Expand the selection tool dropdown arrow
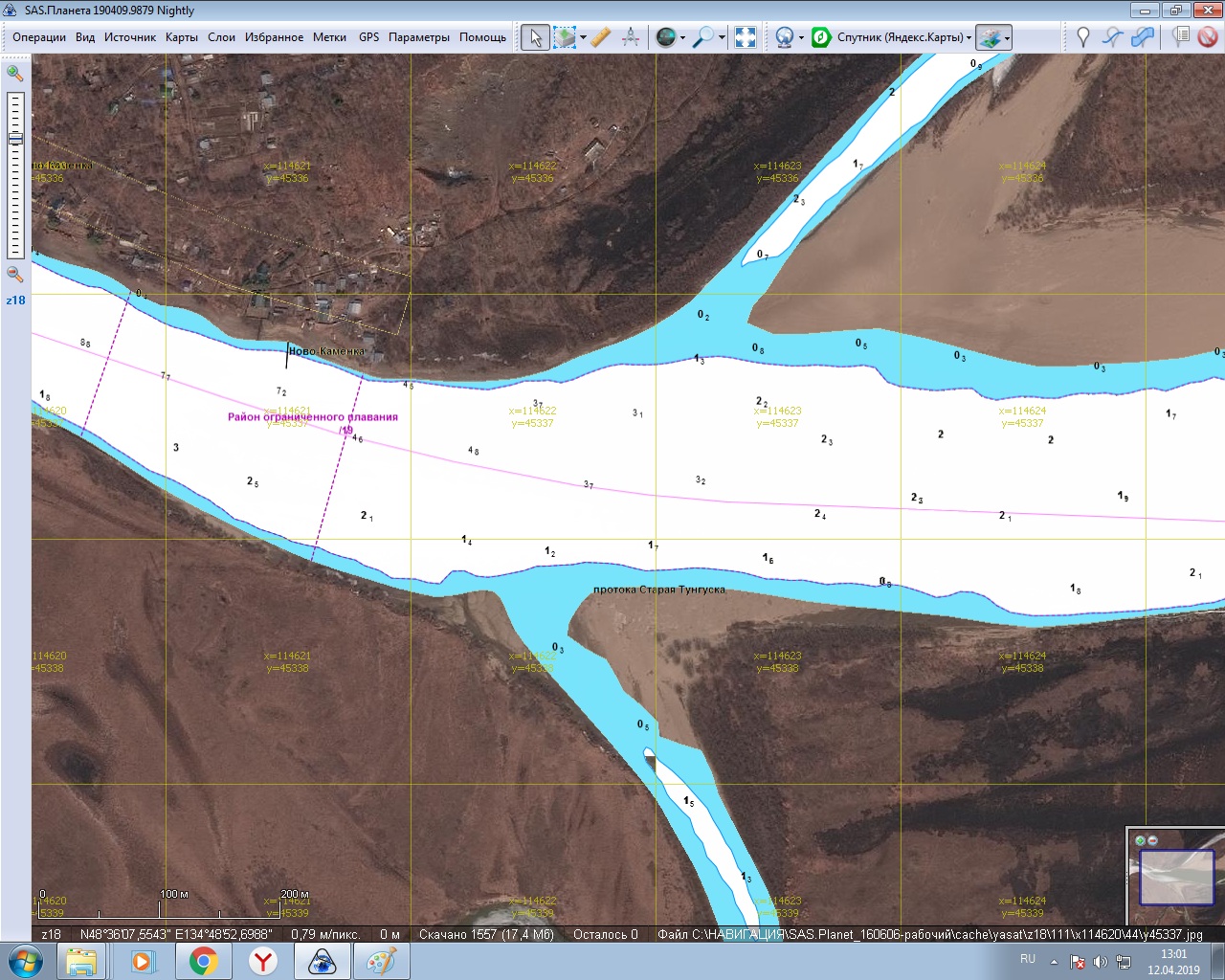The image size is (1225, 980). [584, 38]
